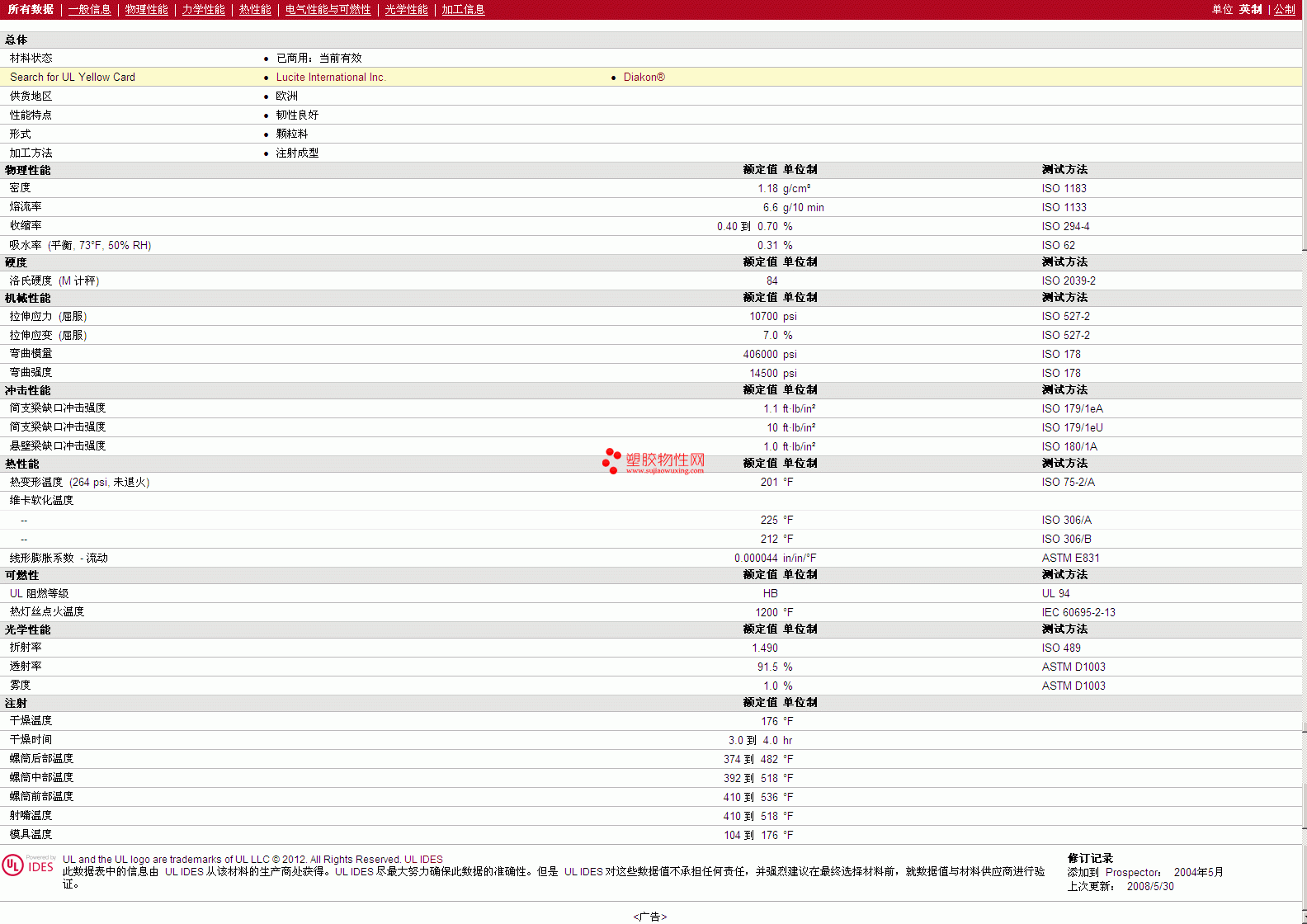Click the <广告> label at bottom

pyautogui.click(x=650, y=917)
